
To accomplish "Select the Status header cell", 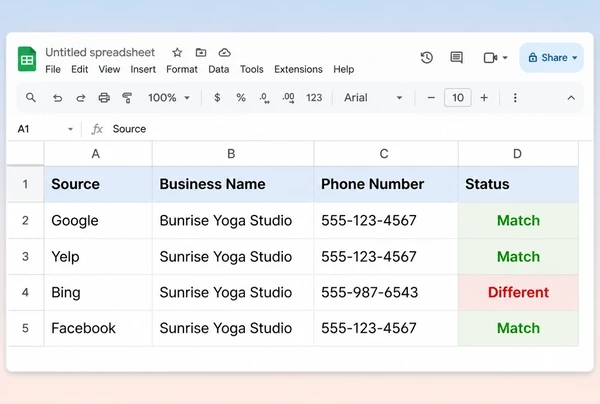I will pyautogui.click(x=518, y=184).
